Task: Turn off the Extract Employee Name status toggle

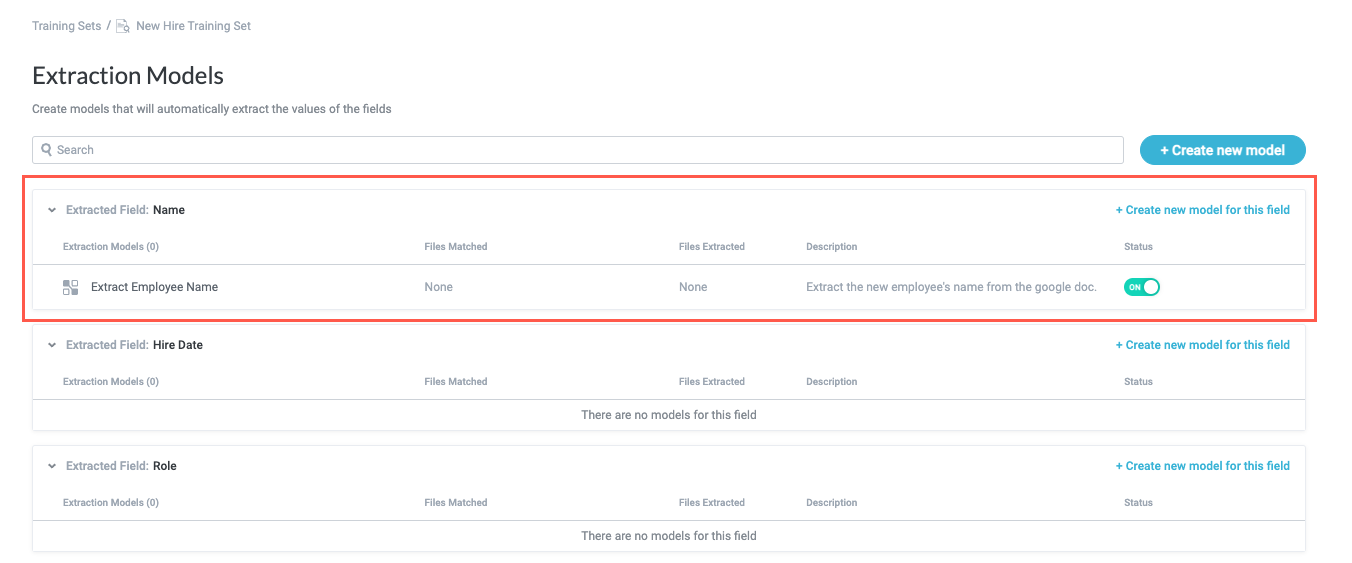Action: 1141,287
